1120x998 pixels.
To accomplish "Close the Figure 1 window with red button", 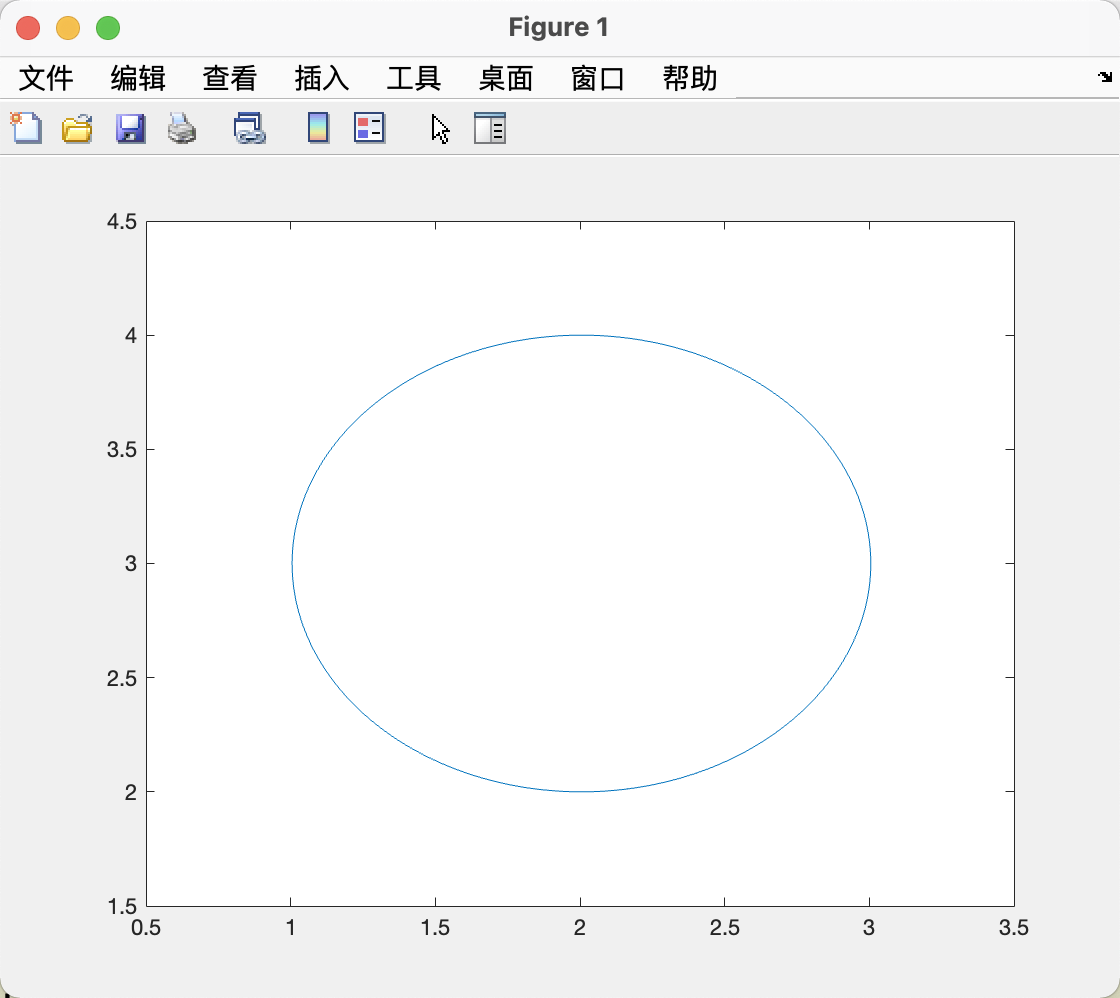I will [28, 28].
